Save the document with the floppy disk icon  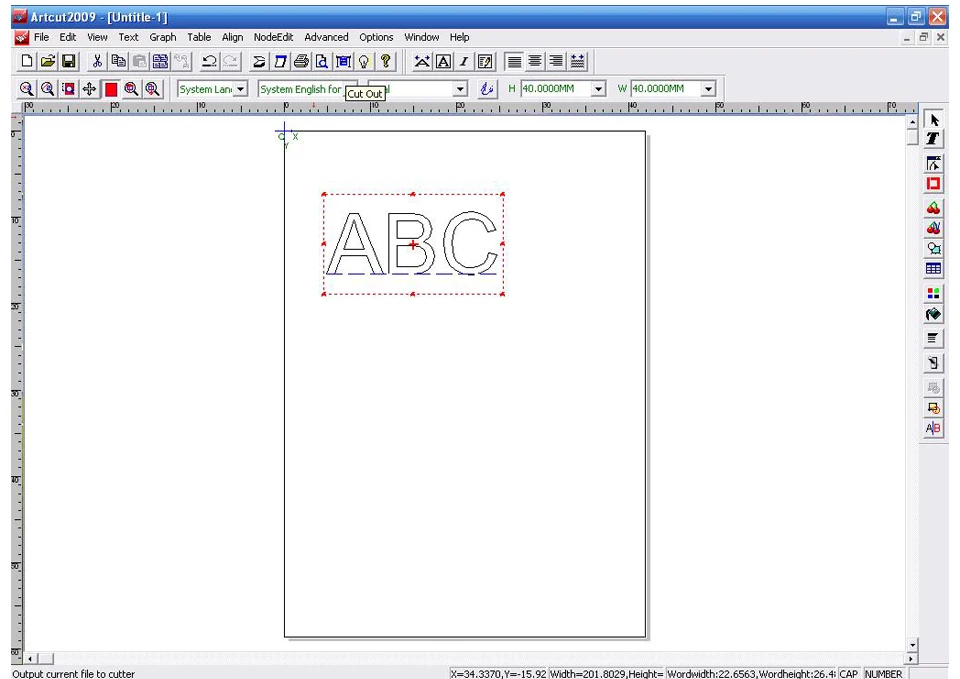click(x=69, y=61)
